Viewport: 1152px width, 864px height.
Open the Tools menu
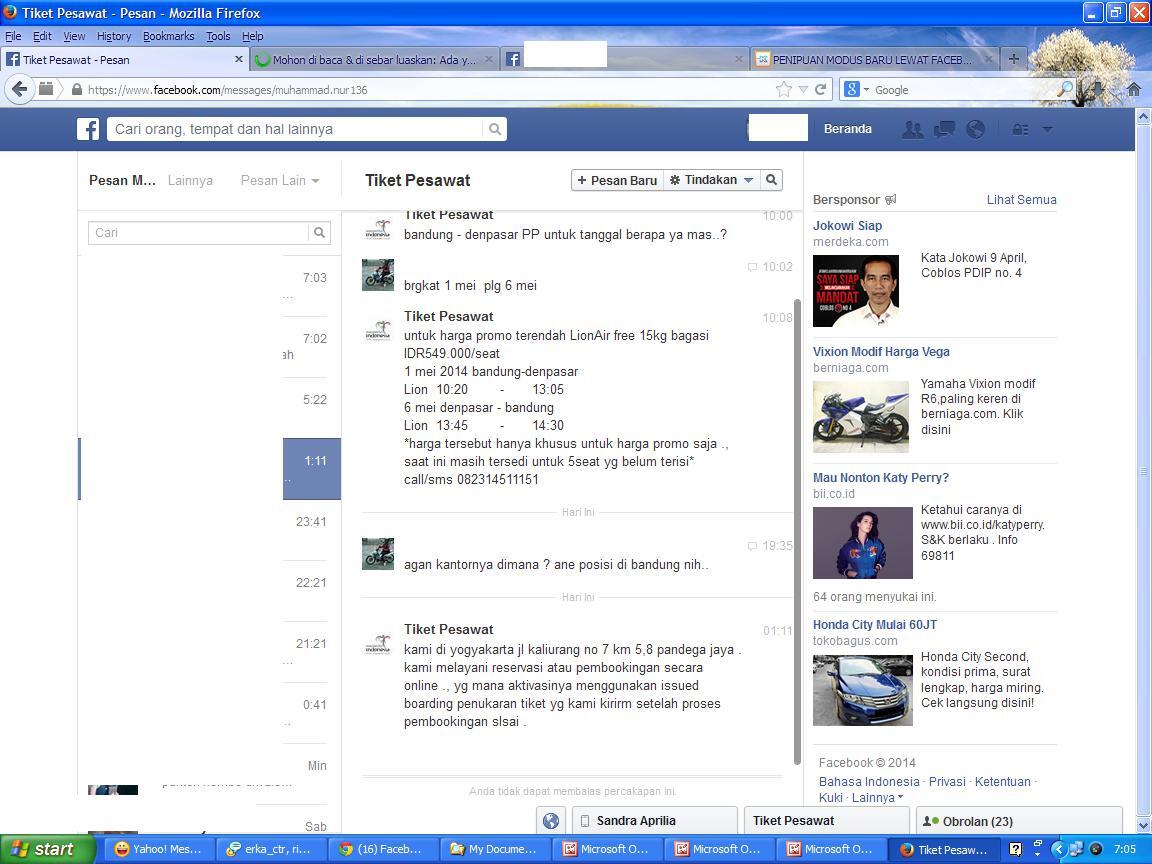(218, 36)
